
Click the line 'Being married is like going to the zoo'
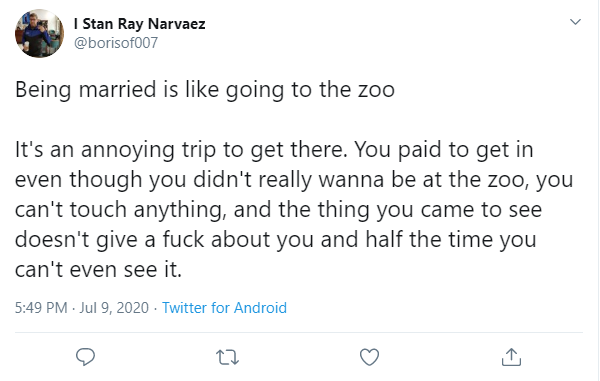coord(205,90)
